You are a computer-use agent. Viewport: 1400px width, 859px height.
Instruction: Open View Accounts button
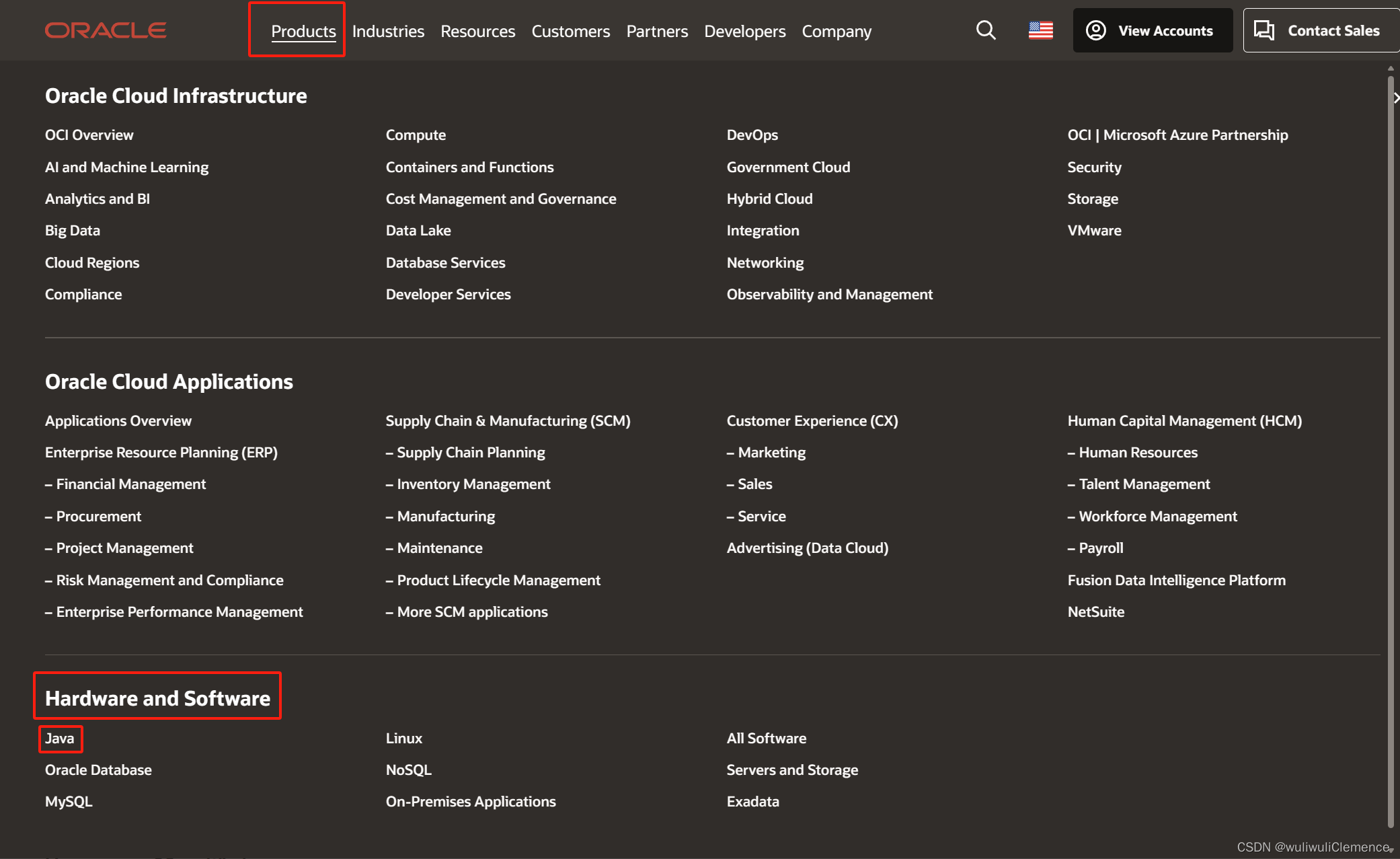1153,30
